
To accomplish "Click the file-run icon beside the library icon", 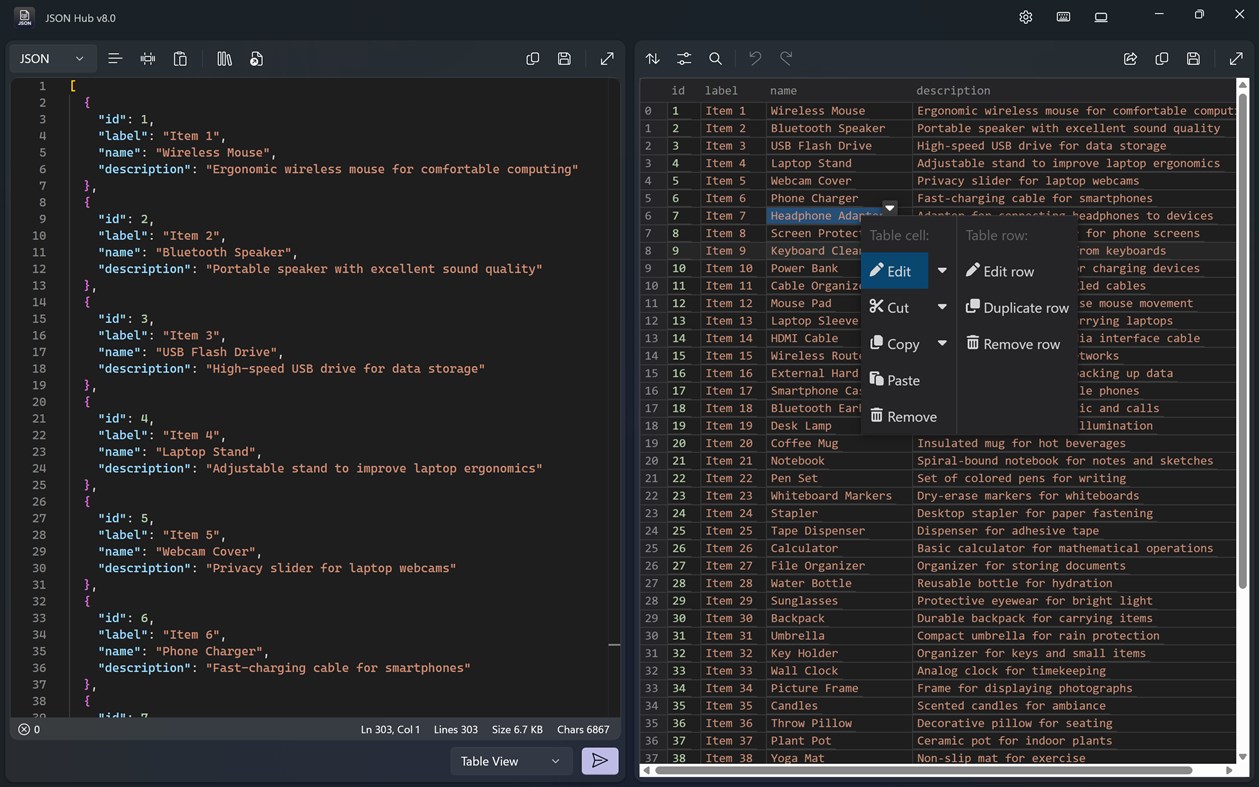I will click(x=256, y=59).
